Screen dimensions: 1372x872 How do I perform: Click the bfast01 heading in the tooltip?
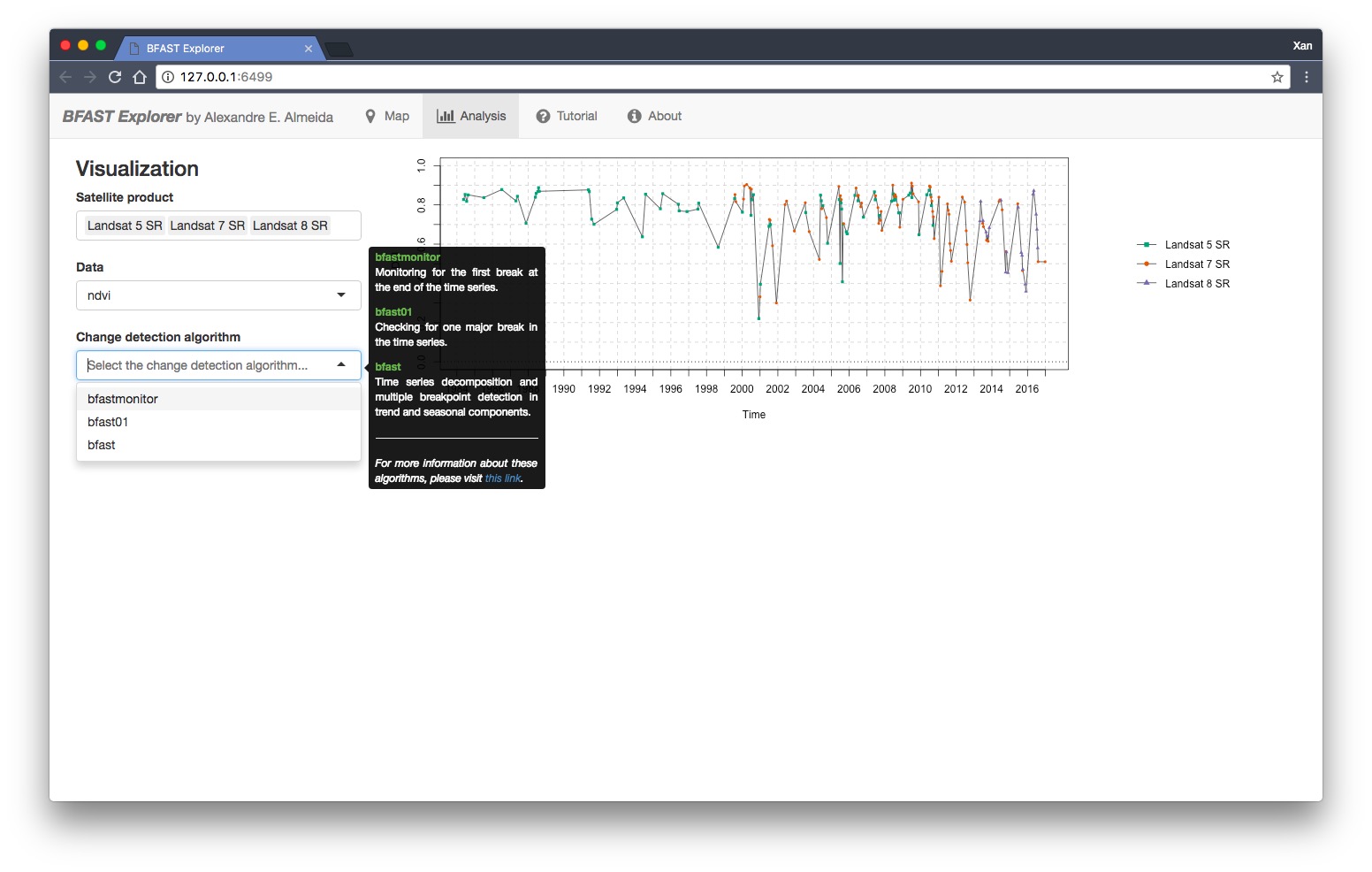point(393,312)
